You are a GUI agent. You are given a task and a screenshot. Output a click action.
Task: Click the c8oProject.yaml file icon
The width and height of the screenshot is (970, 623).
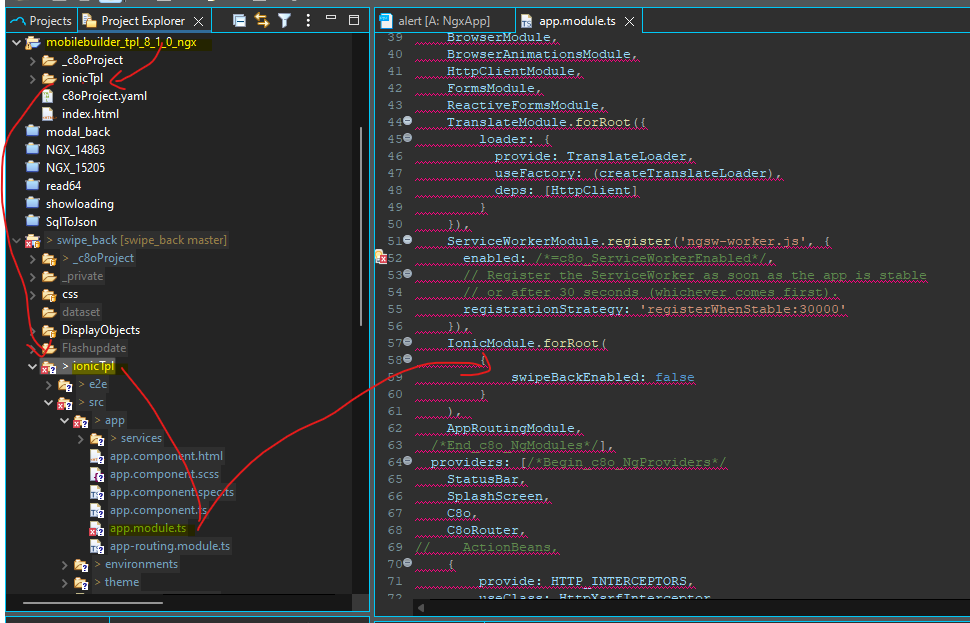tap(49, 96)
